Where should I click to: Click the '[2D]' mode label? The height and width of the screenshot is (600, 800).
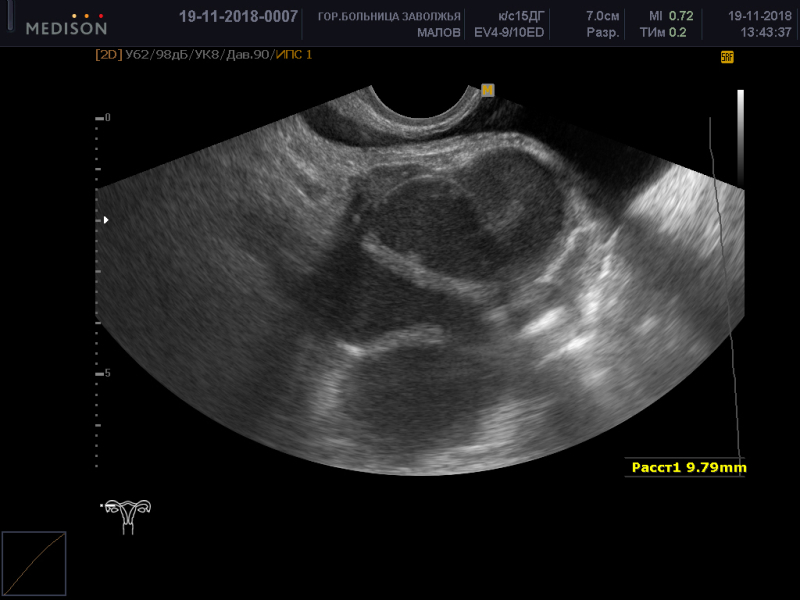109,55
